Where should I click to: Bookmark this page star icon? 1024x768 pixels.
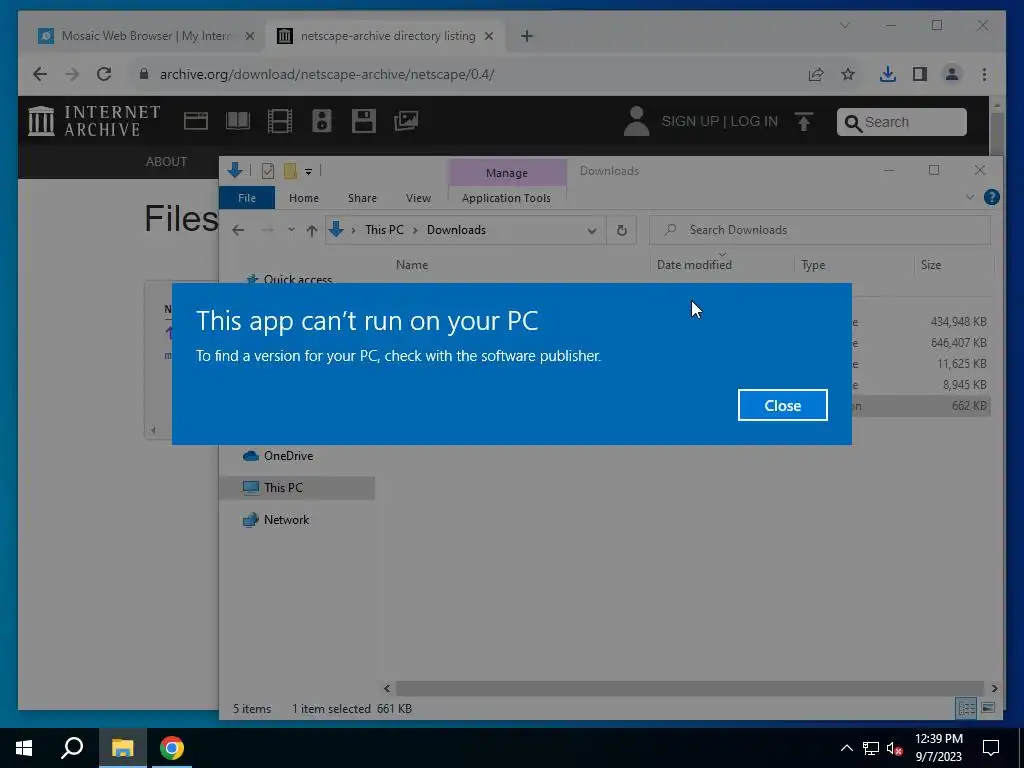(x=848, y=74)
